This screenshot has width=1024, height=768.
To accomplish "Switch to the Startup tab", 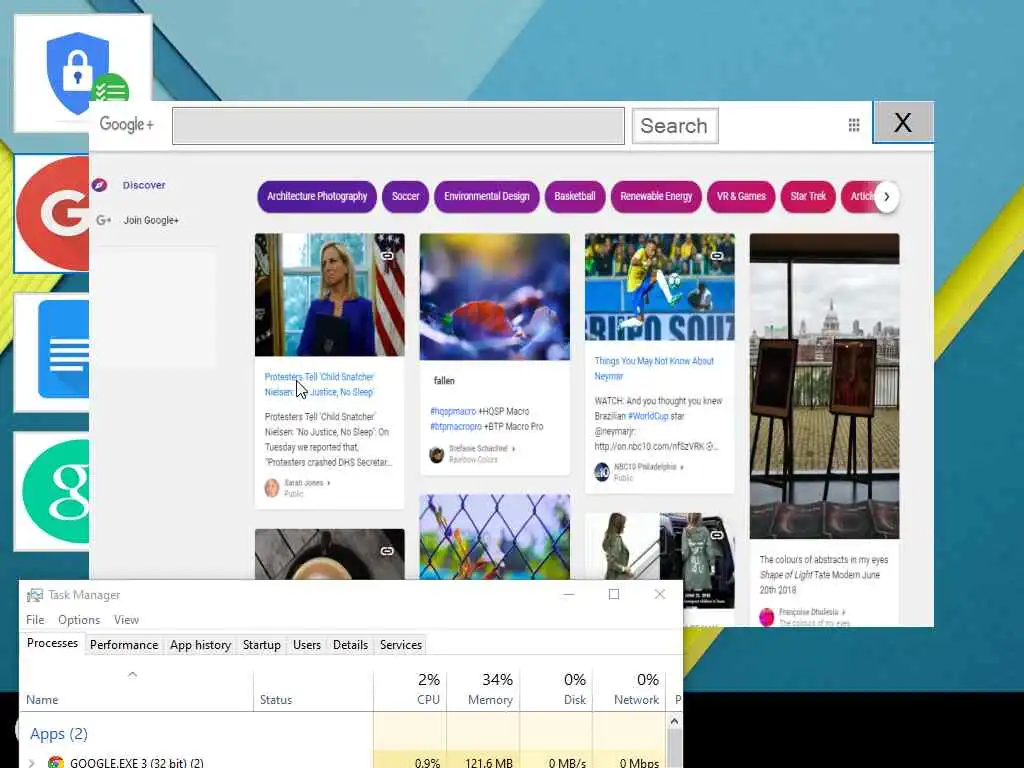I will point(262,645).
